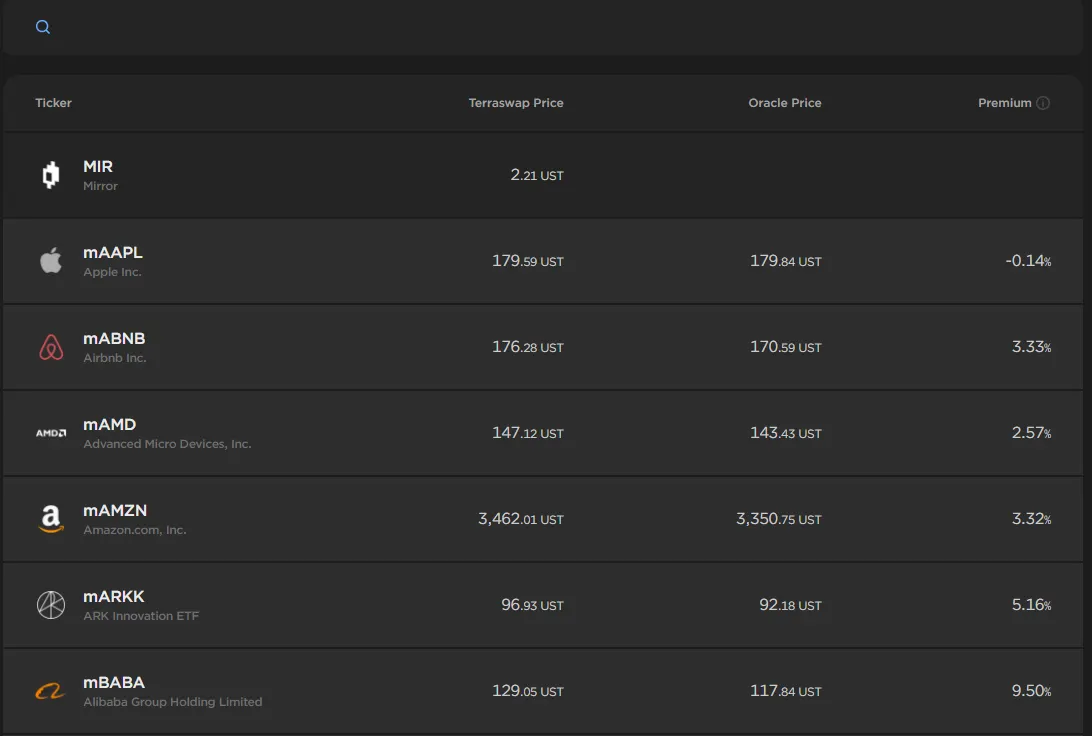Select the Terraswap Price column header
The image size is (1092, 736).
point(516,103)
